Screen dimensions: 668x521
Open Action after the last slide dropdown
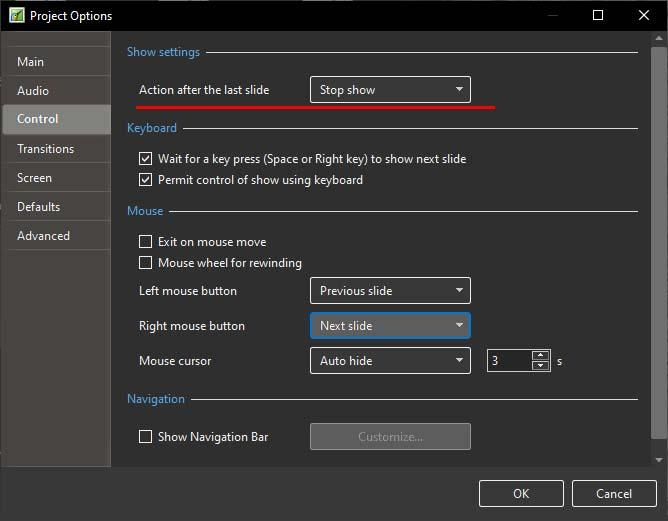pos(390,89)
